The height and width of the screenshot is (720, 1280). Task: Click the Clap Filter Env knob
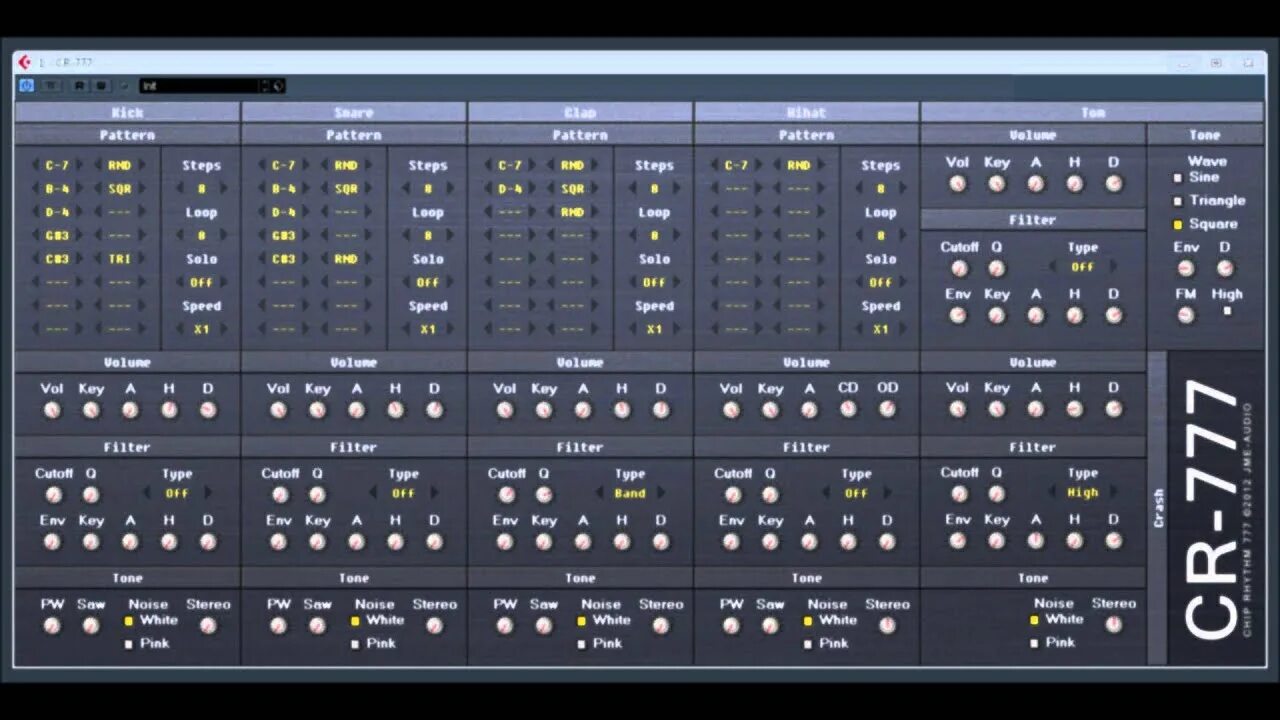pos(505,542)
